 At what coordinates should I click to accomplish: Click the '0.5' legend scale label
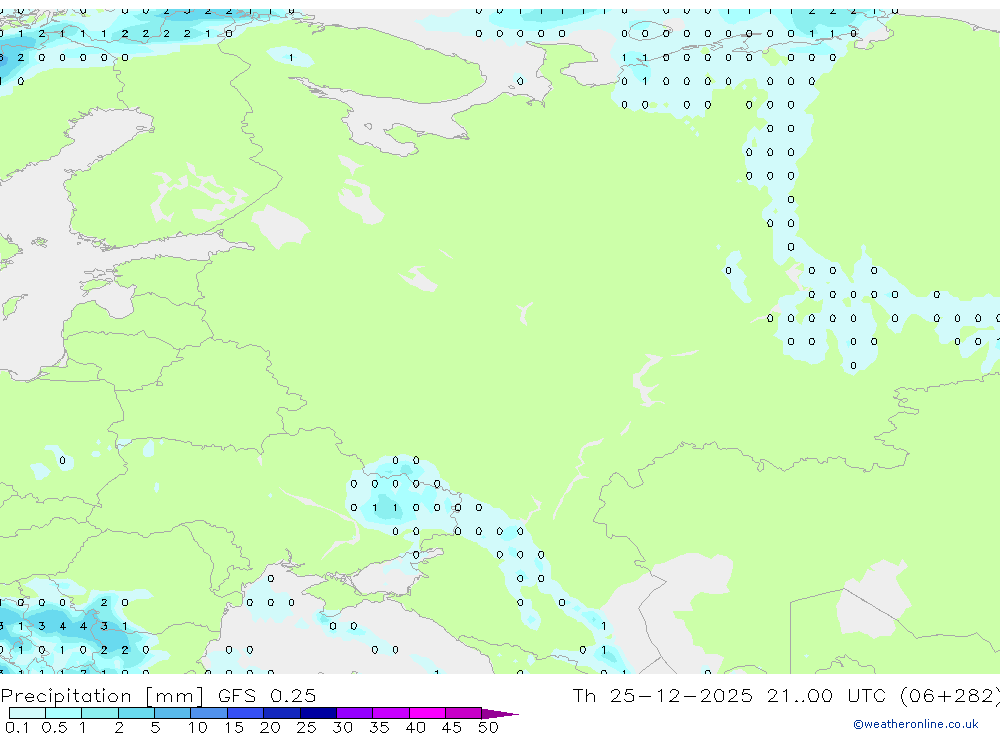click(x=54, y=727)
